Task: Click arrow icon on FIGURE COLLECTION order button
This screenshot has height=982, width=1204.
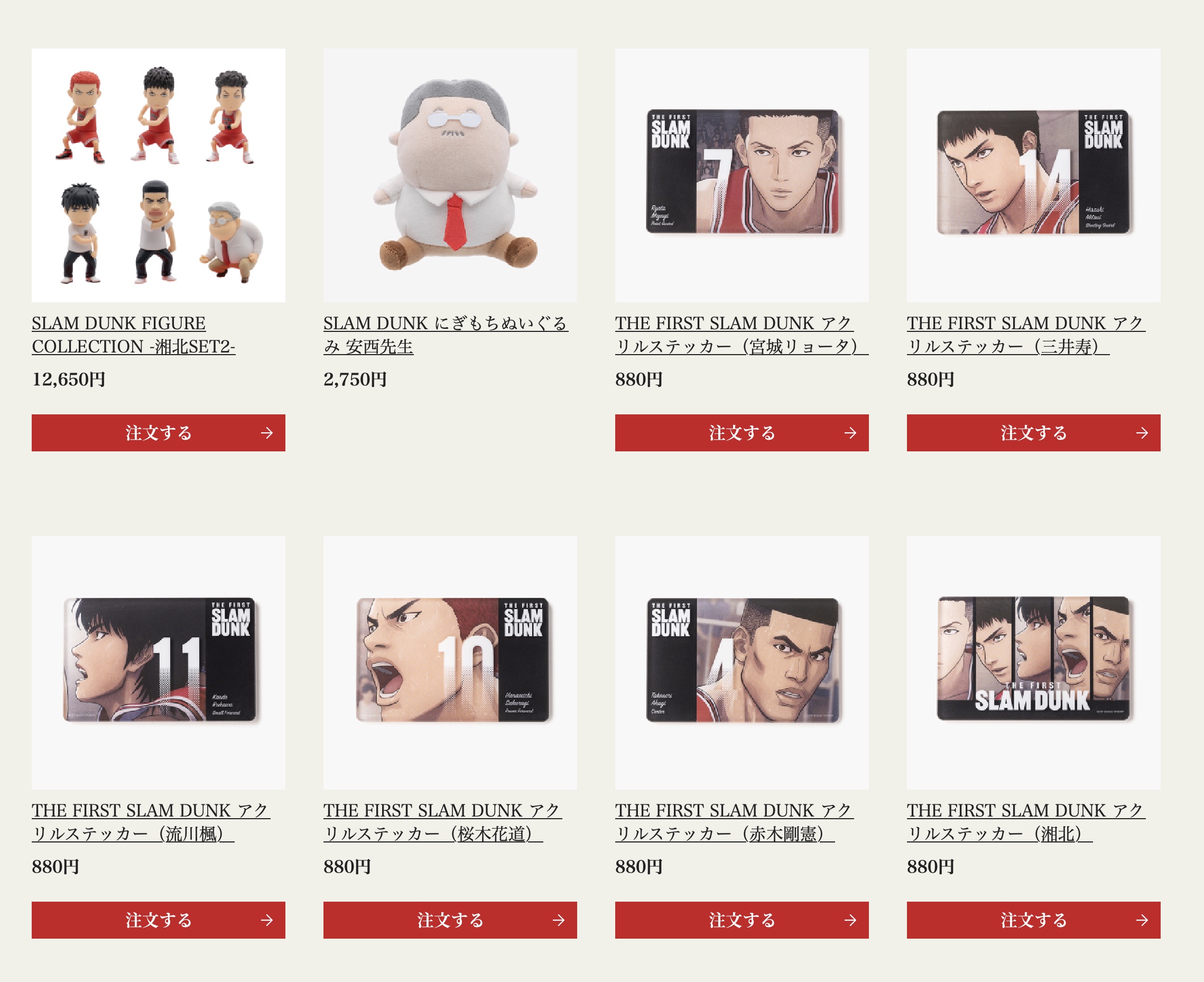Action: 267,433
